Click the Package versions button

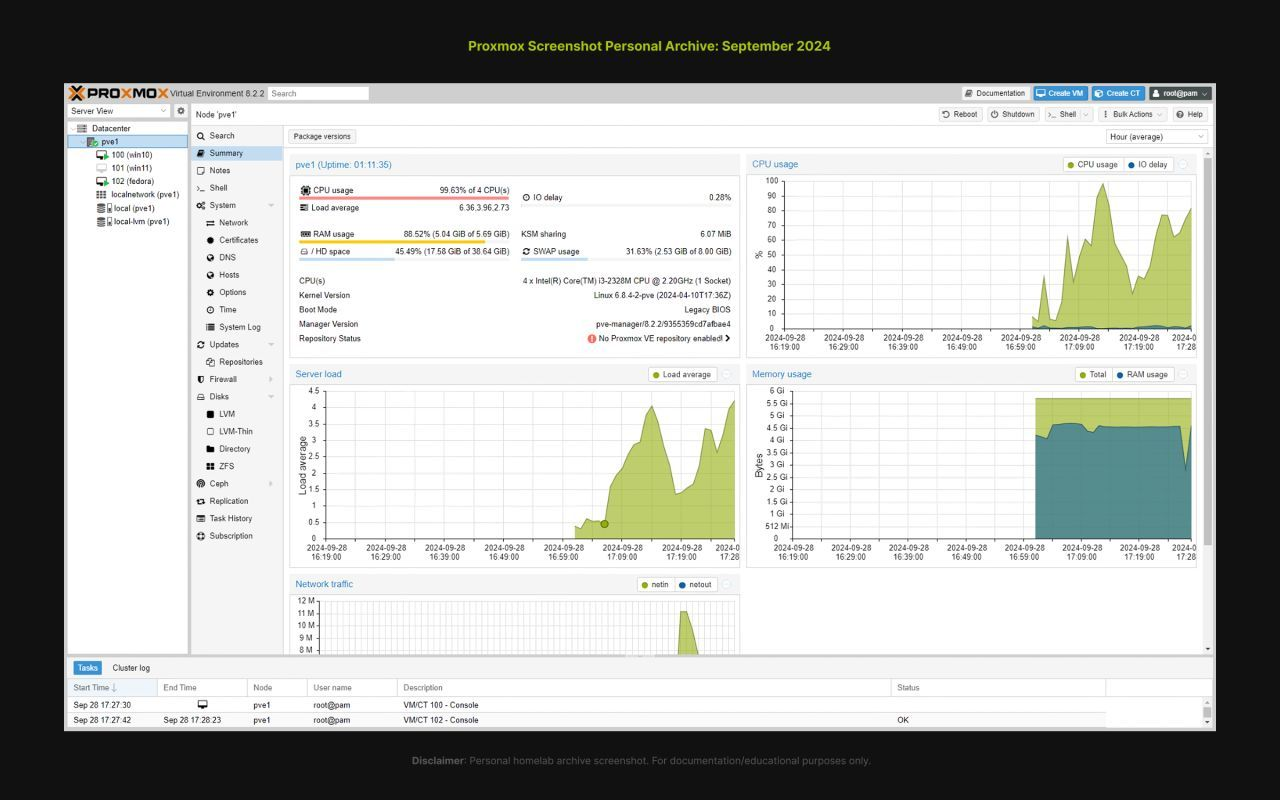[322, 136]
